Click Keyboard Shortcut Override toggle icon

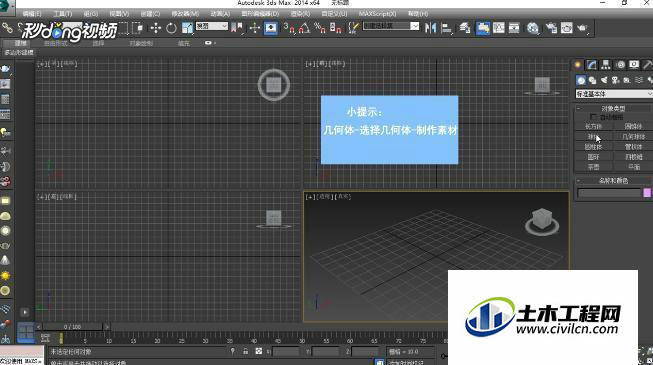[271, 28]
